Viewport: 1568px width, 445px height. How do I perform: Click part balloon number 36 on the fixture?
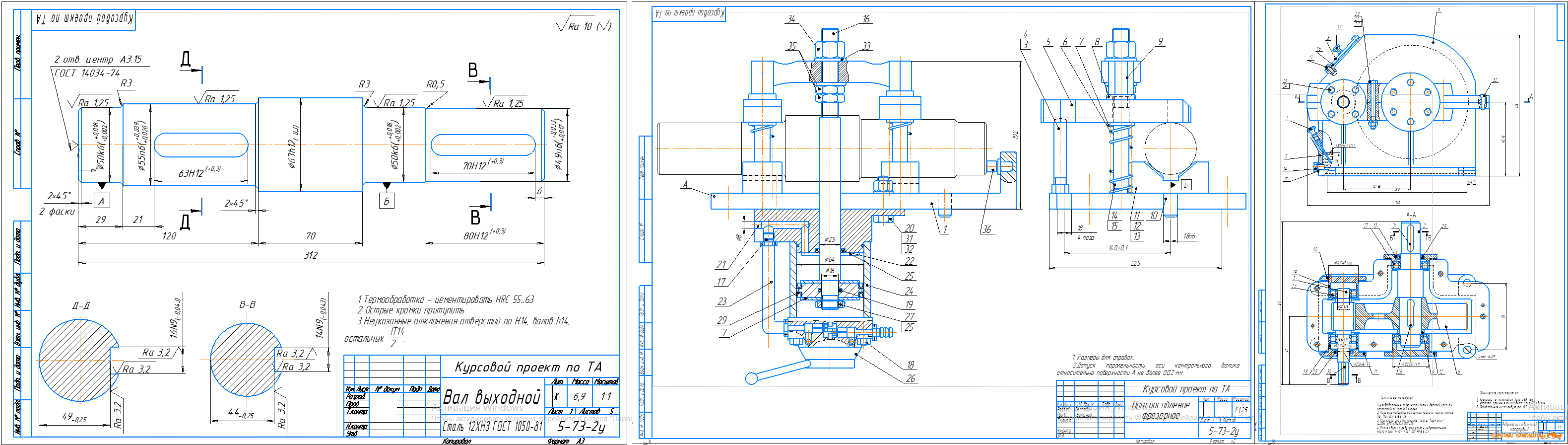coord(986,229)
